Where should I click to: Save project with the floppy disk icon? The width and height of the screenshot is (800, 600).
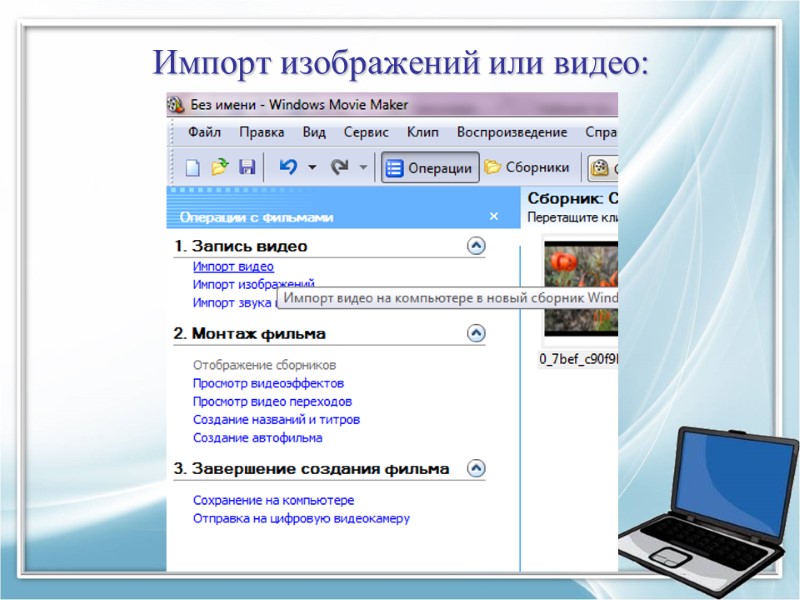click(x=247, y=167)
